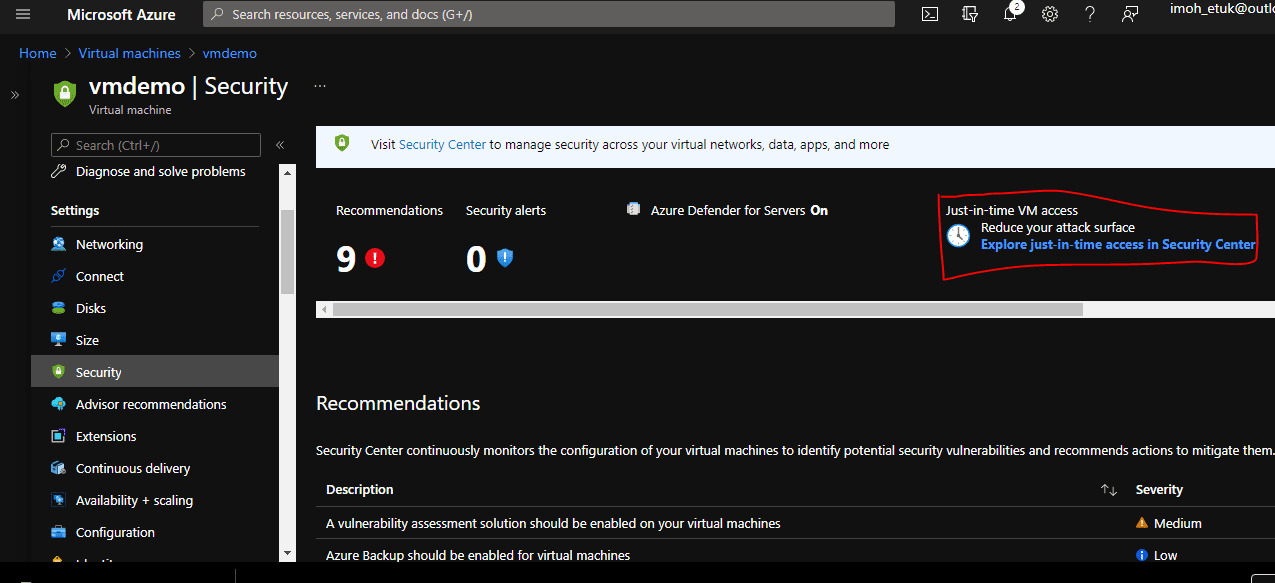Click the green shield icon in info banner
The image size is (1275, 583).
pos(342,144)
